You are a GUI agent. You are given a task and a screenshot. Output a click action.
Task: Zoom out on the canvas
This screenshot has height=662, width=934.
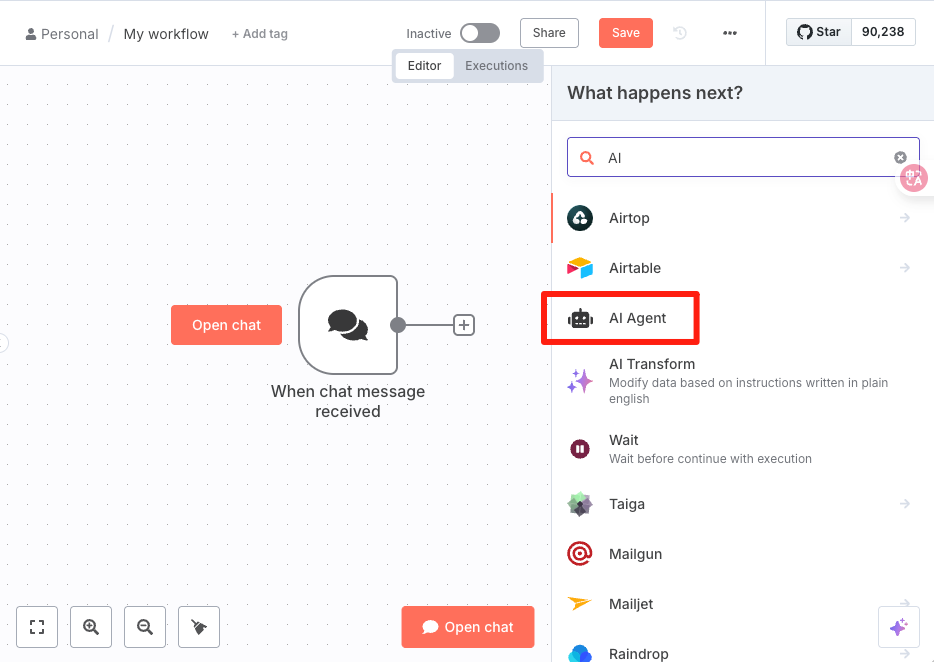tap(145, 627)
